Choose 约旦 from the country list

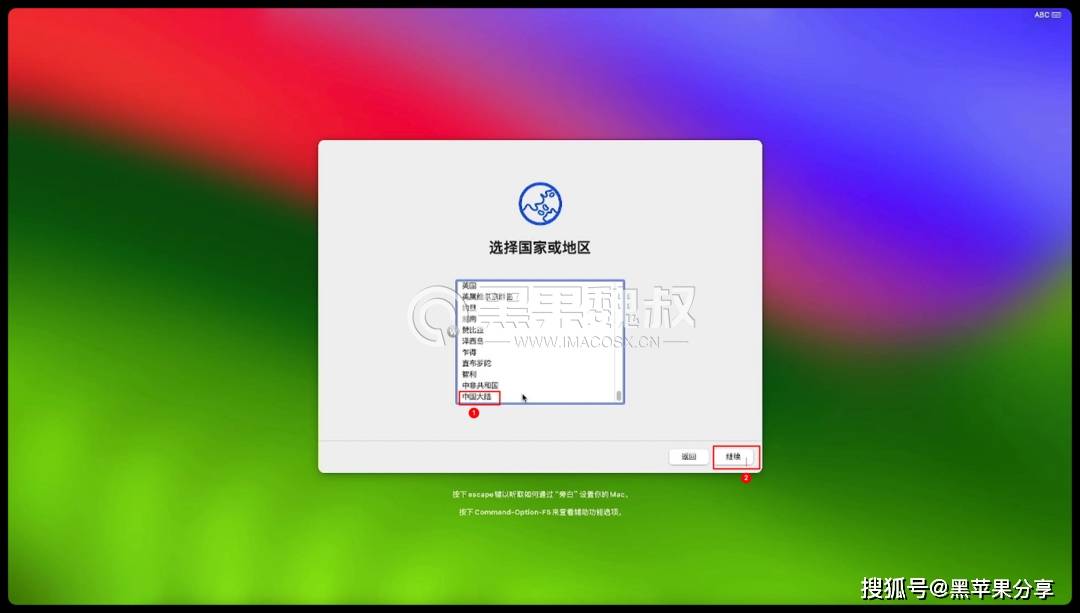[x=469, y=308]
